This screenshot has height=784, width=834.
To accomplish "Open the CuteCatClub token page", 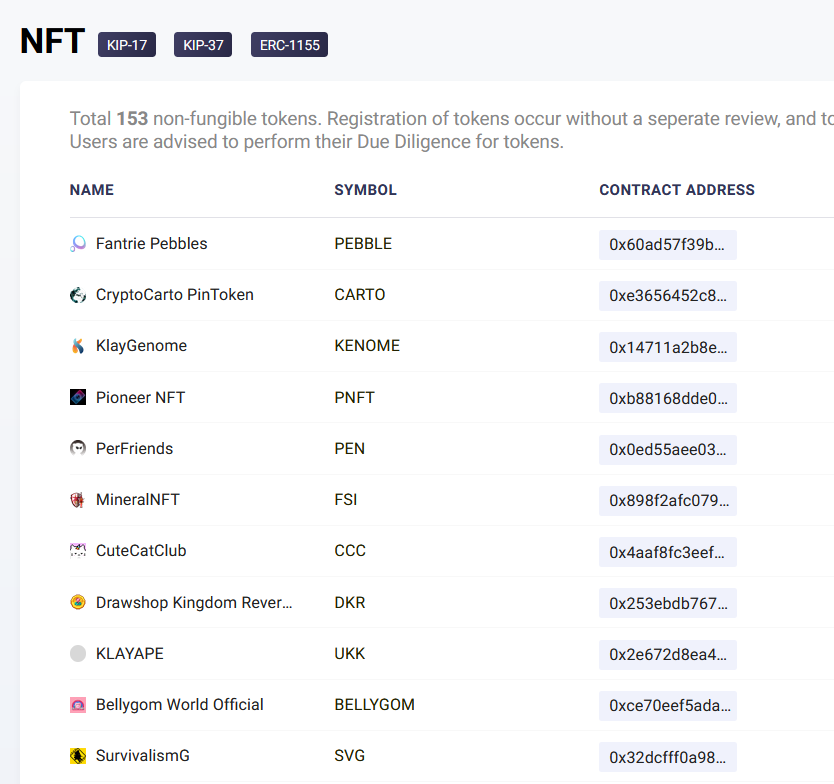I will coord(141,551).
